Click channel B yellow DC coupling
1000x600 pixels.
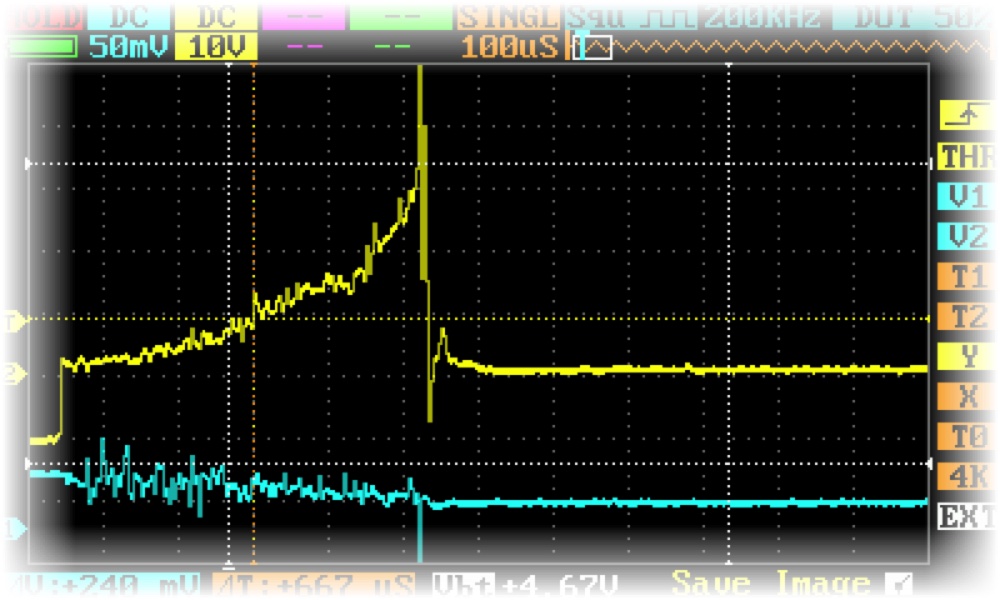(x=216, y=17)
